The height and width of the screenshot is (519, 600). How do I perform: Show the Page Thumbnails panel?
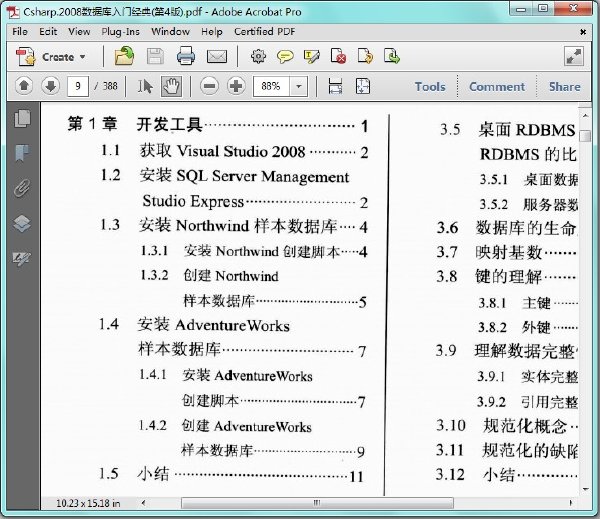22,118
